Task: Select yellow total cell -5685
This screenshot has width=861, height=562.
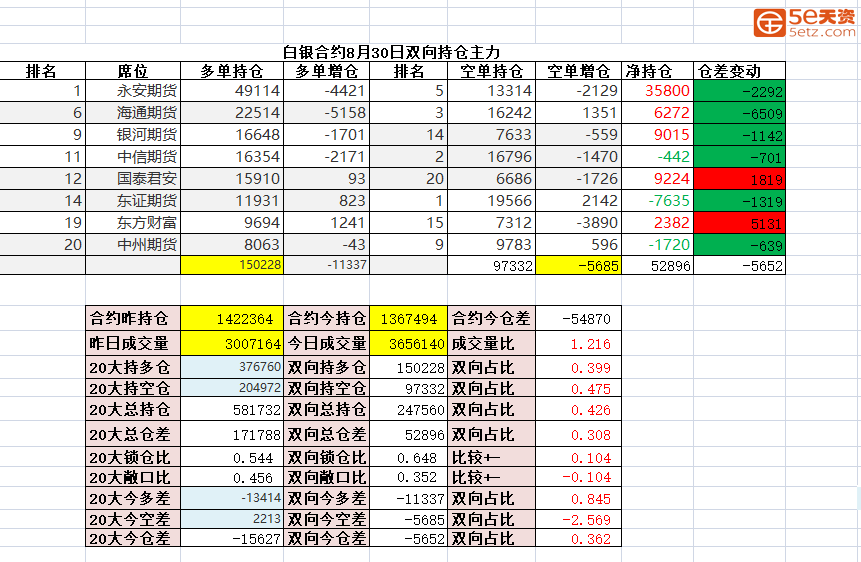Action: pos(578,265)
